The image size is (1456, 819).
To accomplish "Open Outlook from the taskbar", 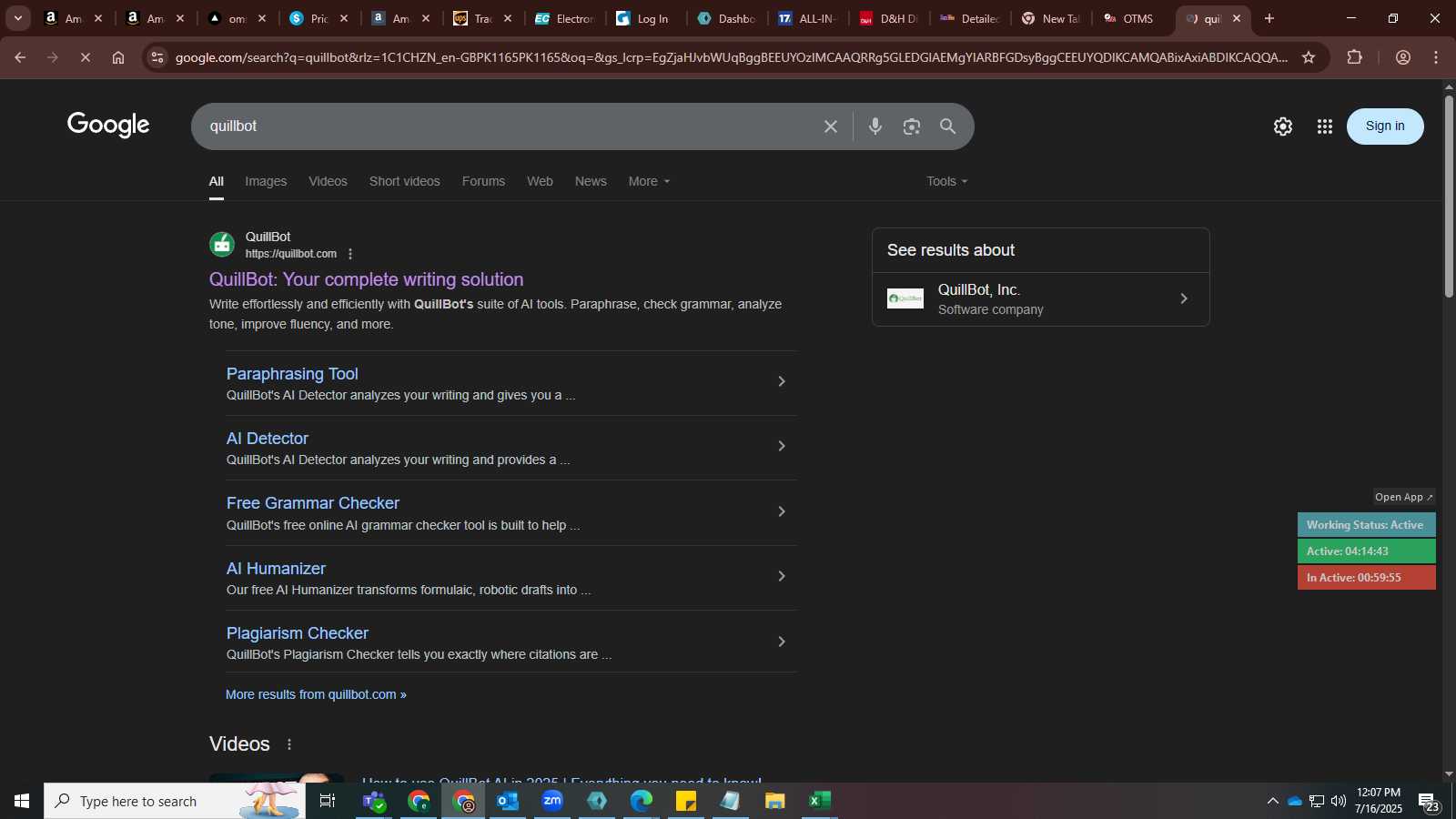I will [x=507, y=801].
